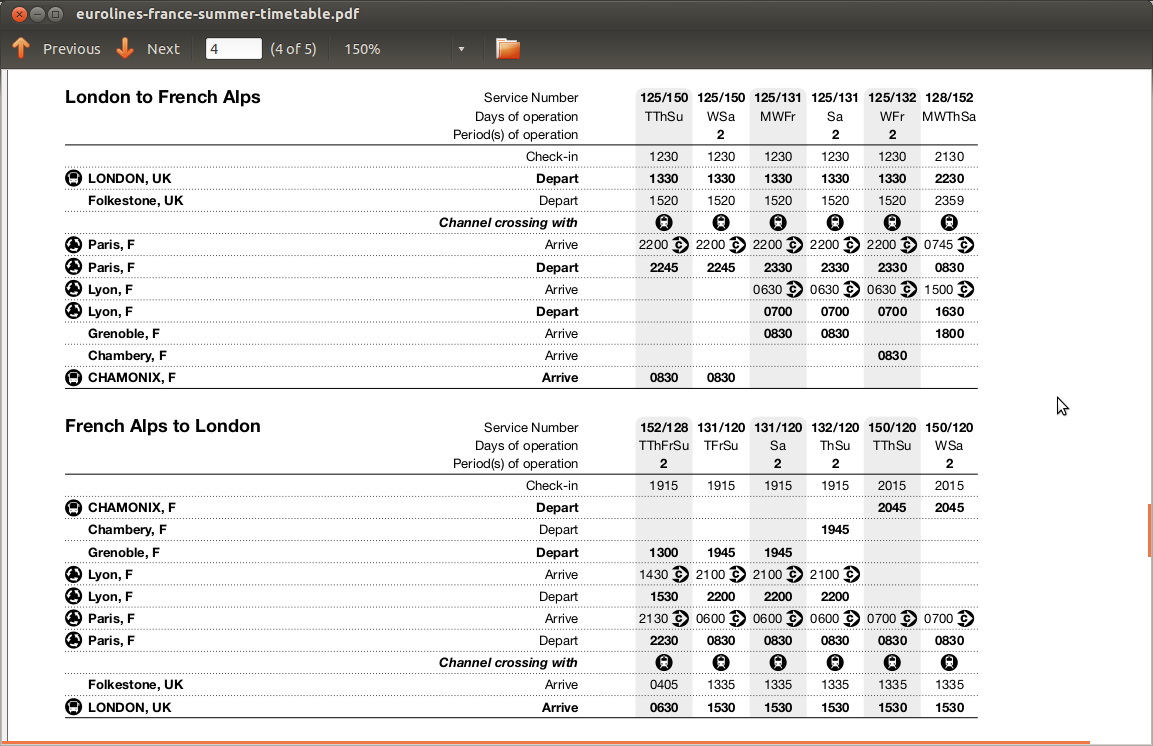The height and width of the screenshot is (746, 1153).
Task: Go to the previous page with the Previous button
Action: (x=56, y=49)
